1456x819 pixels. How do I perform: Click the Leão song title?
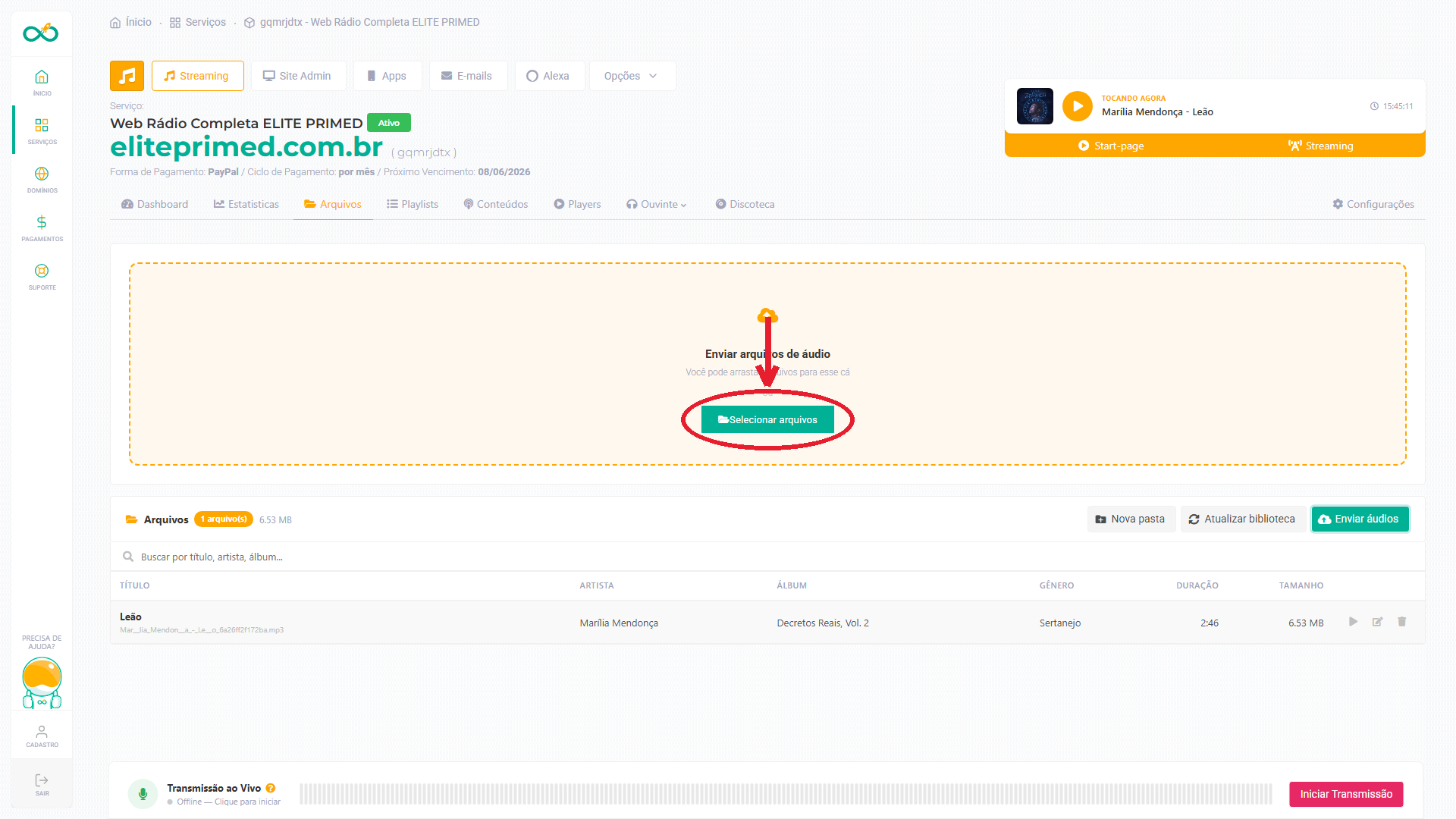pos(130,617)
